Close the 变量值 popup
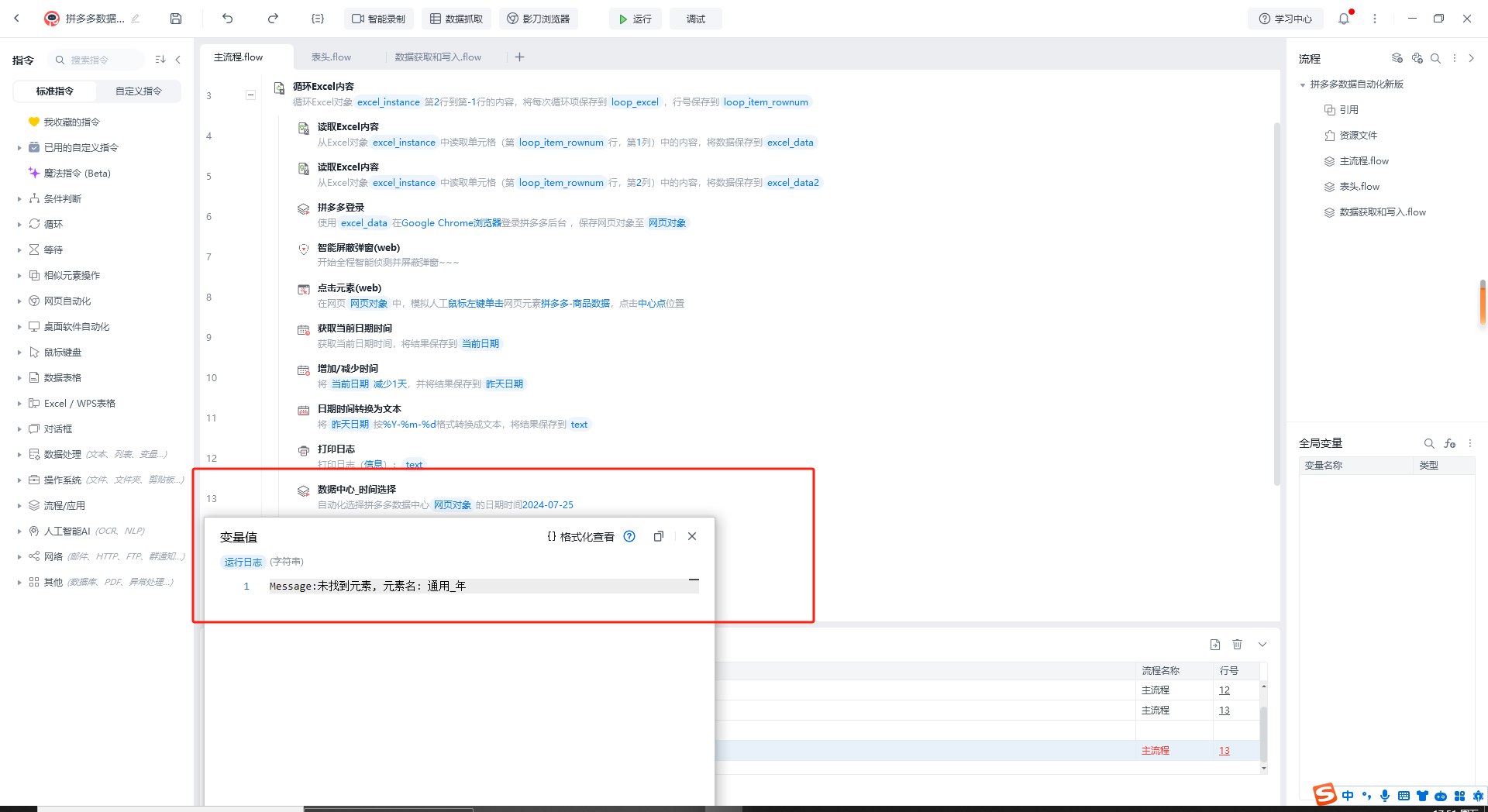This screenshot has height=812, width=1488. pyautogui.click(x=692, y=536)
